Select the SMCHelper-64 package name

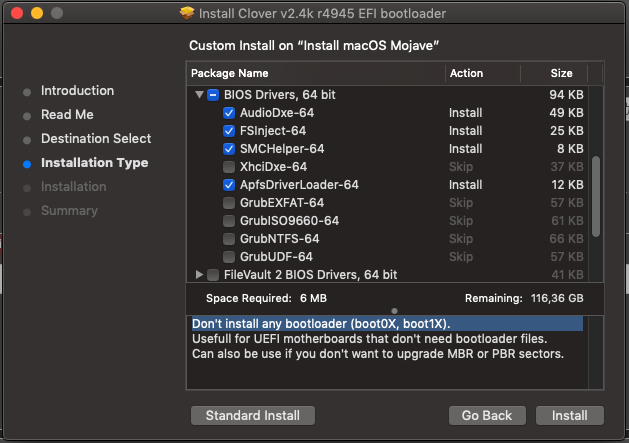point(282,149)
